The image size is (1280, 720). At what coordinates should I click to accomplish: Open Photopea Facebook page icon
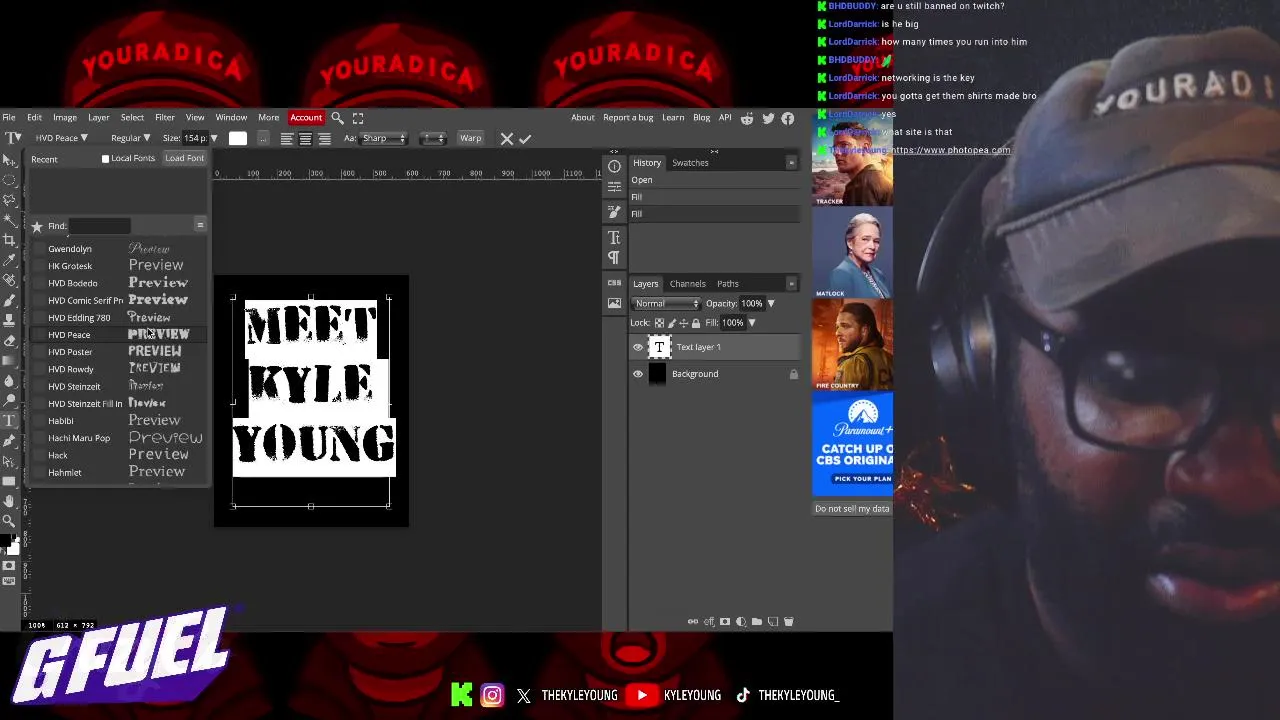[788, 118]
